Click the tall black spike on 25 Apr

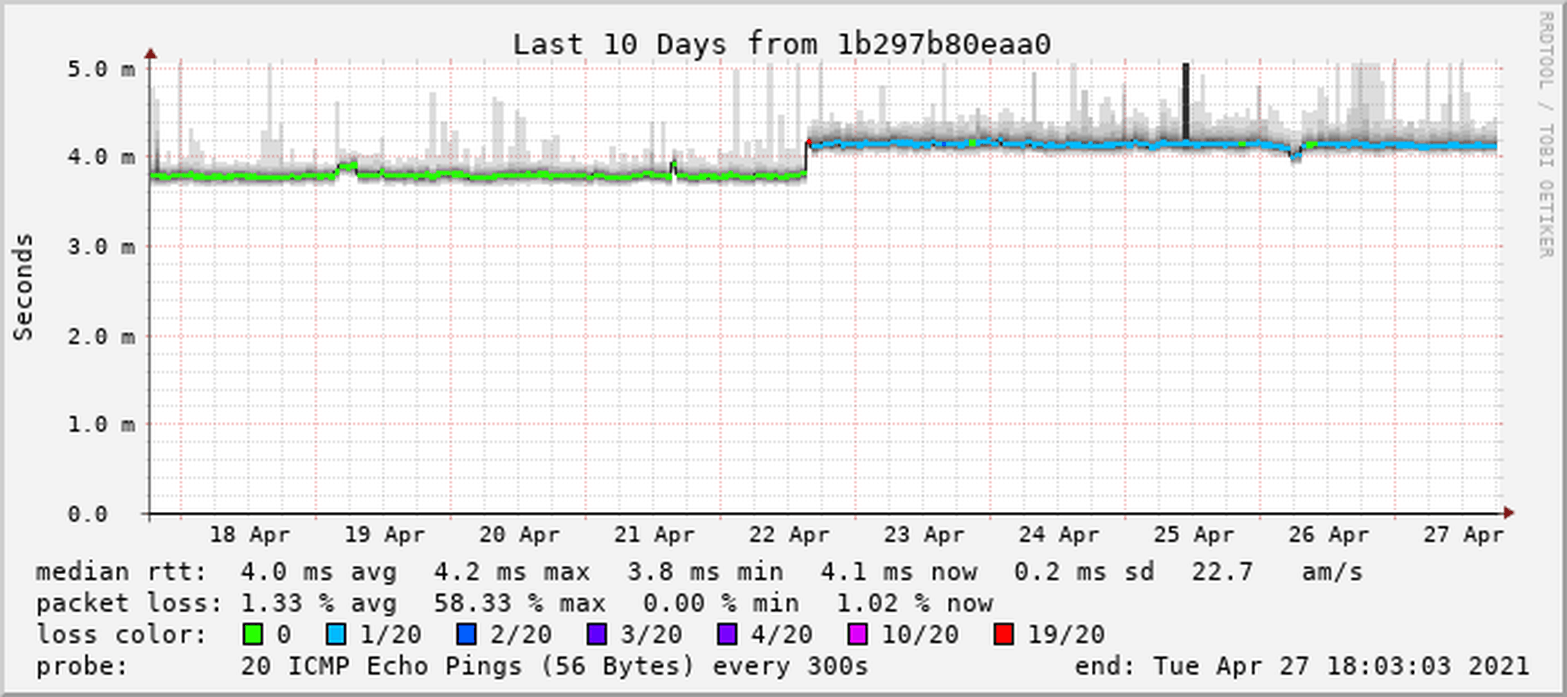[x=1185, y=101]
